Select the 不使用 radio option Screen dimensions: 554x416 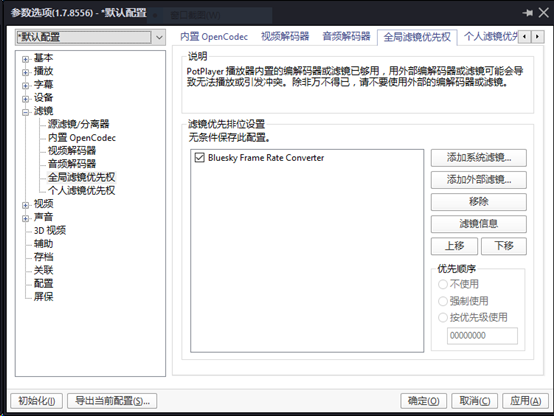(443, 284)
